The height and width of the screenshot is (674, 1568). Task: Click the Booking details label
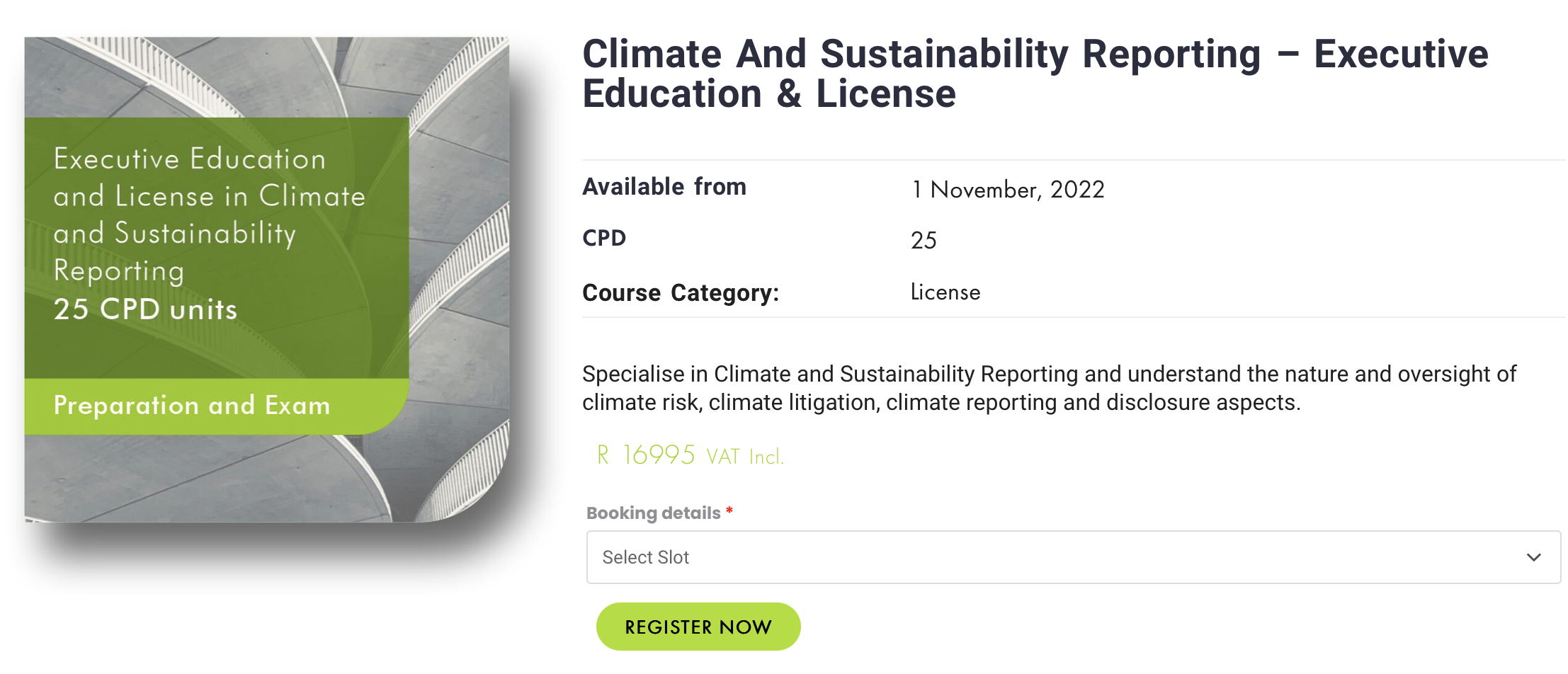[653, 513]
